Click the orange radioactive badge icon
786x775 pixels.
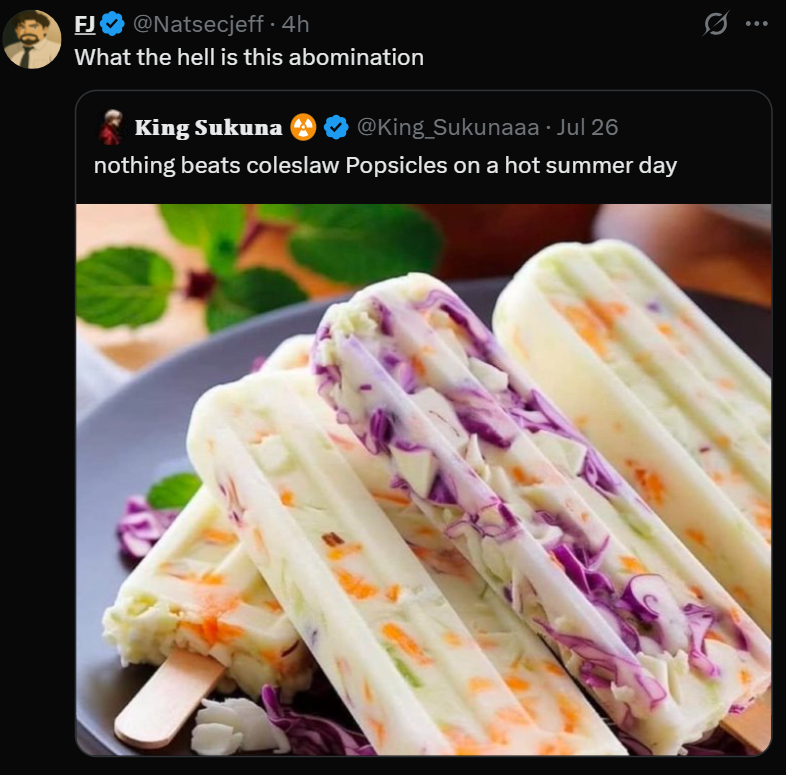tap(303, 127)
